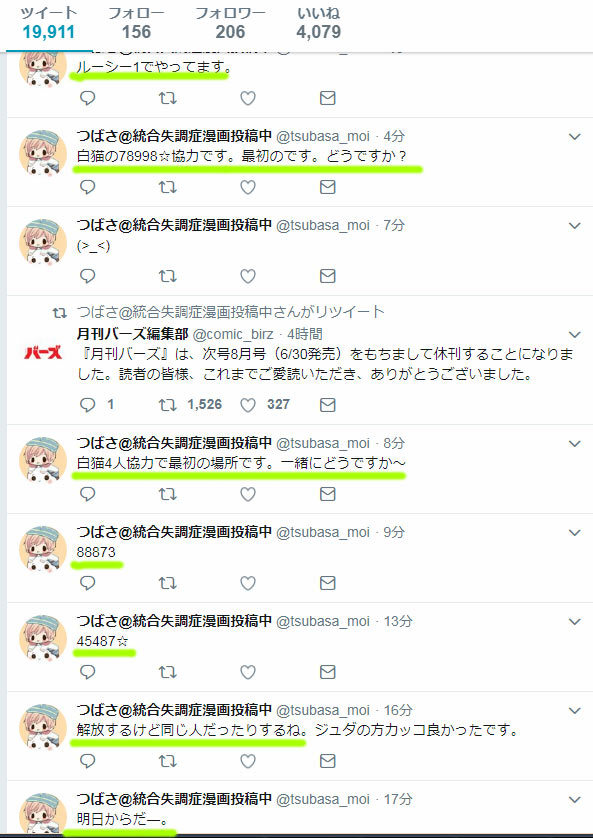Like the 月刊バーズ編集部 tweet
Image resolution: width=593 pixels, height=838 pixels.
point(247,405)
